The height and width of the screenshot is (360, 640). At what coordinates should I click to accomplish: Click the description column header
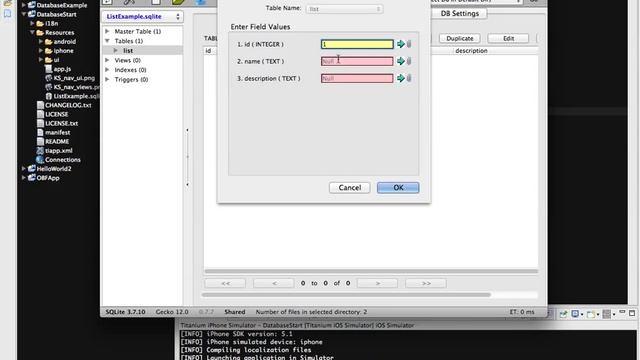(471, 51)
